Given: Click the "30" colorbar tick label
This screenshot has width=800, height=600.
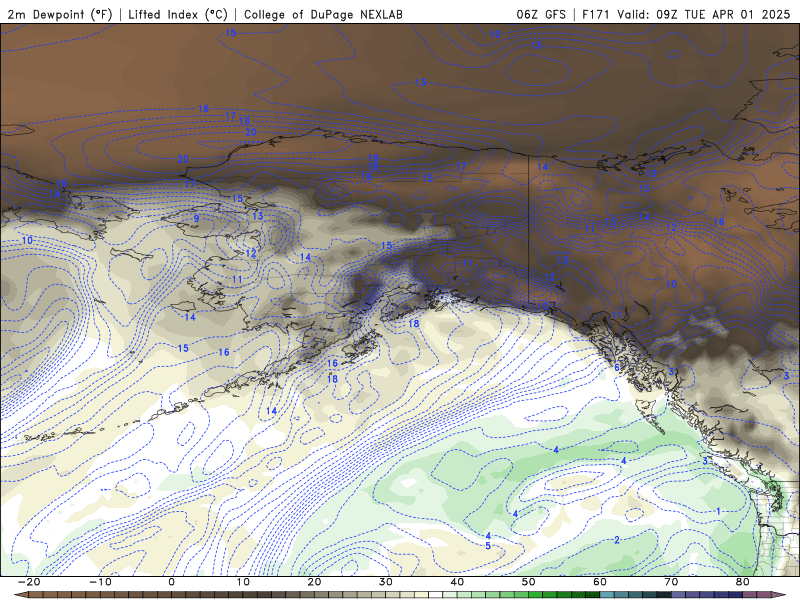Looking at the screenshot, I should tap(386, 582).
